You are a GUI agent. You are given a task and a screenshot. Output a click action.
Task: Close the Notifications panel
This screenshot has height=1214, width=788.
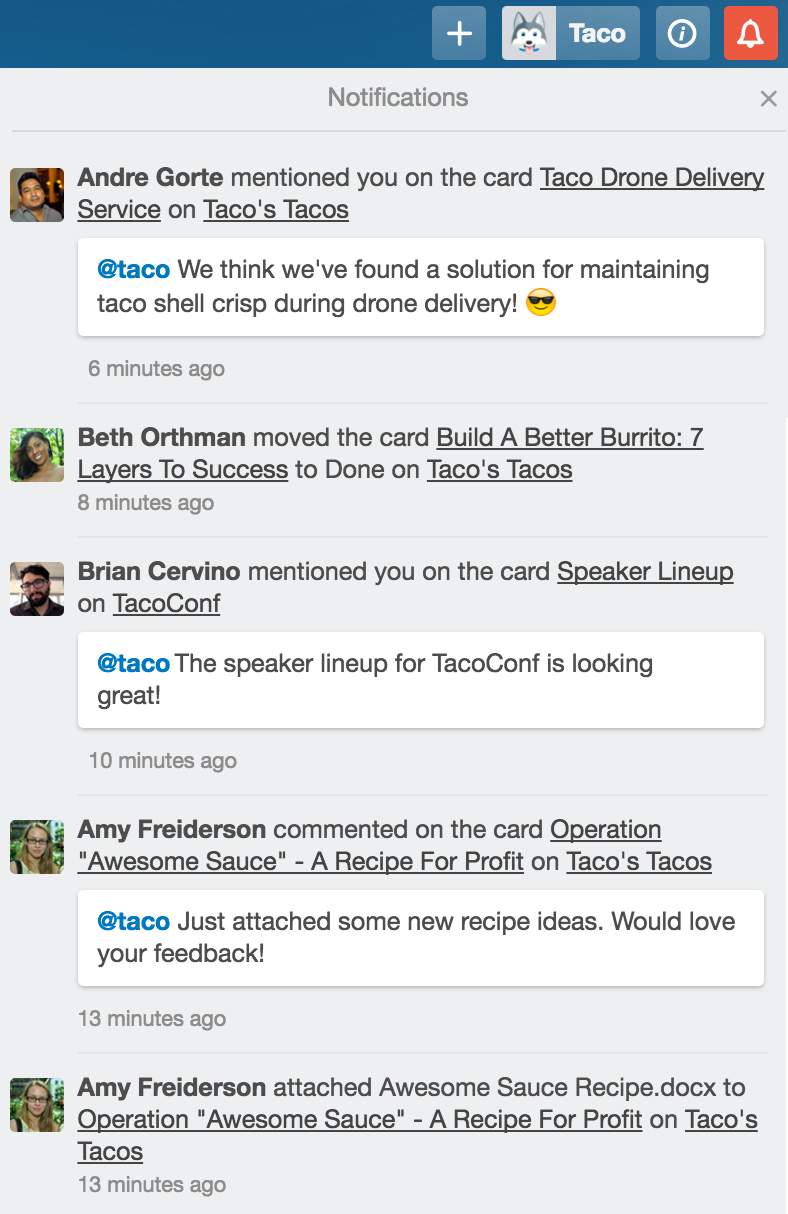click(768, 98)
